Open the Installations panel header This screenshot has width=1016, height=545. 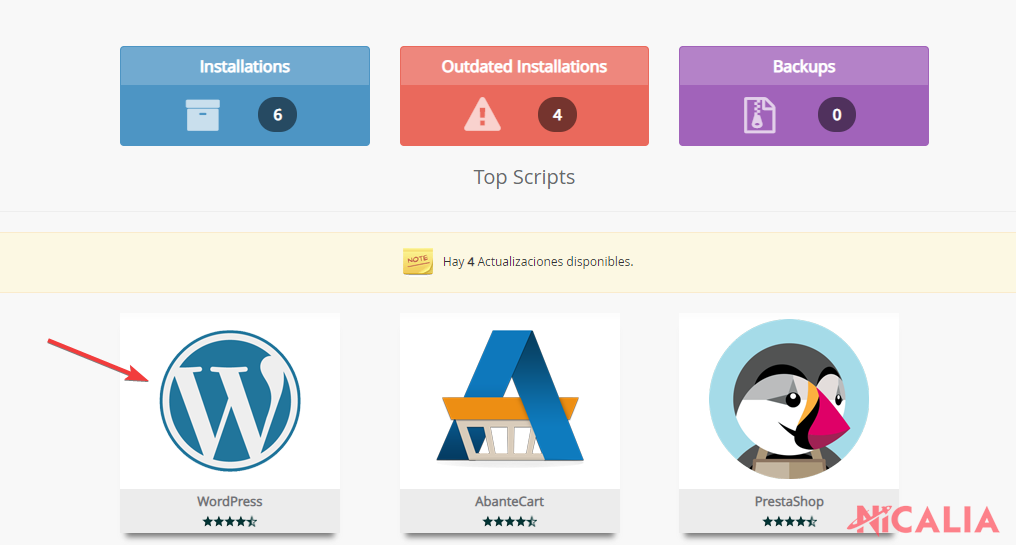244,67
